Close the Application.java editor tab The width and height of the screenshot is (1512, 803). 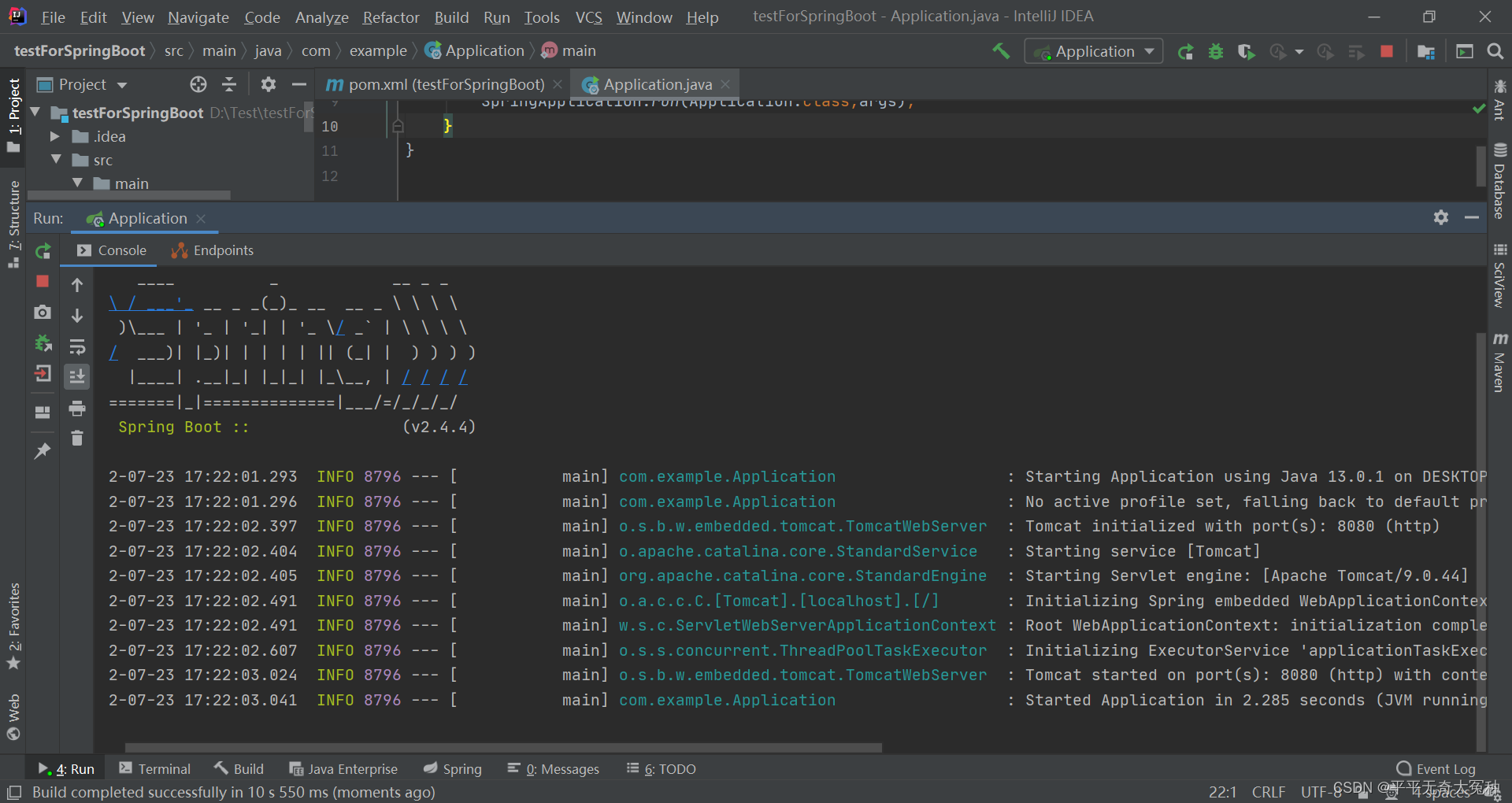[x=725, y=84]
